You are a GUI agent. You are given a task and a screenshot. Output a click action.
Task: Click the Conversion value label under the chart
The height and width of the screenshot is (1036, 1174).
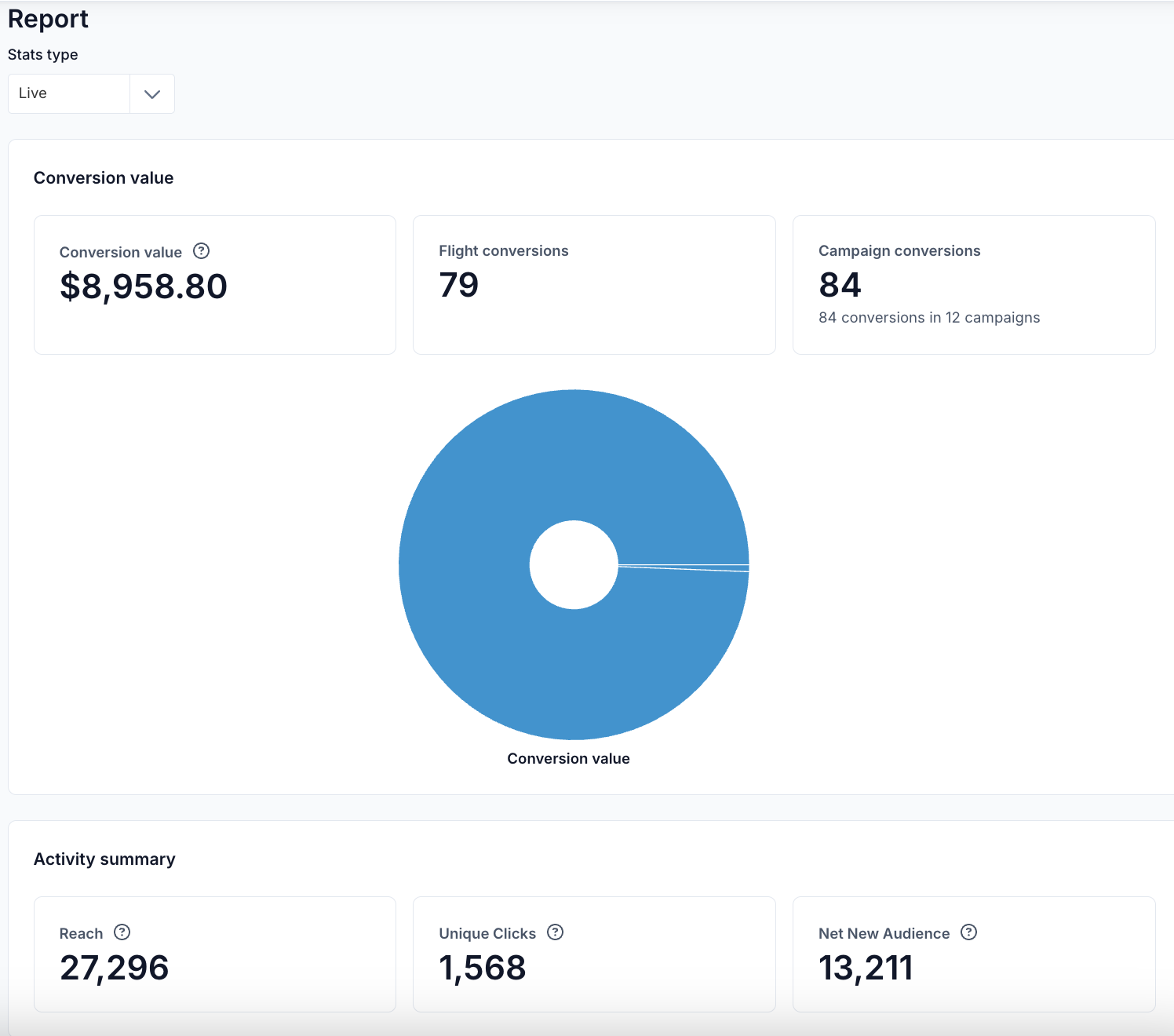point(568,759)
